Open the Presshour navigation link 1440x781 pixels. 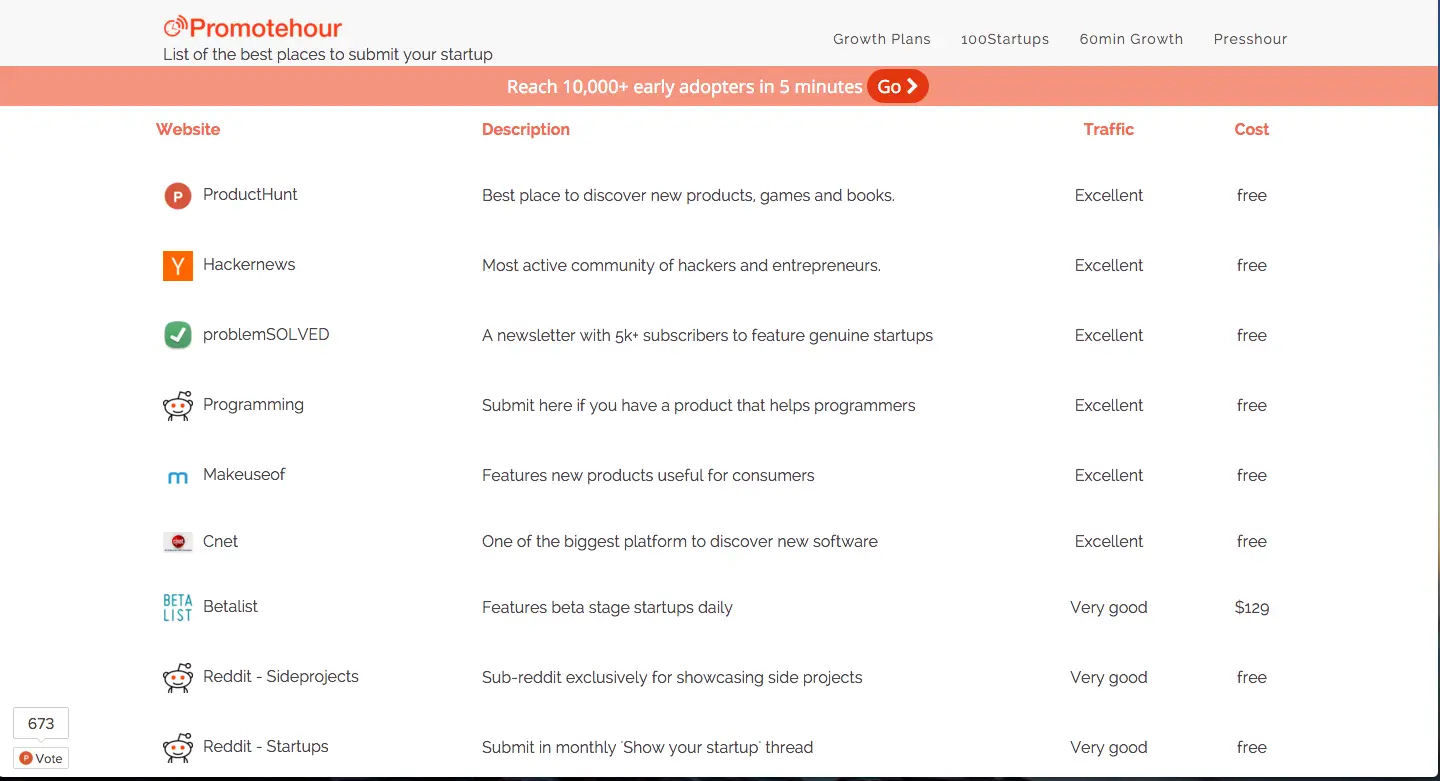tap(1250, 39)
